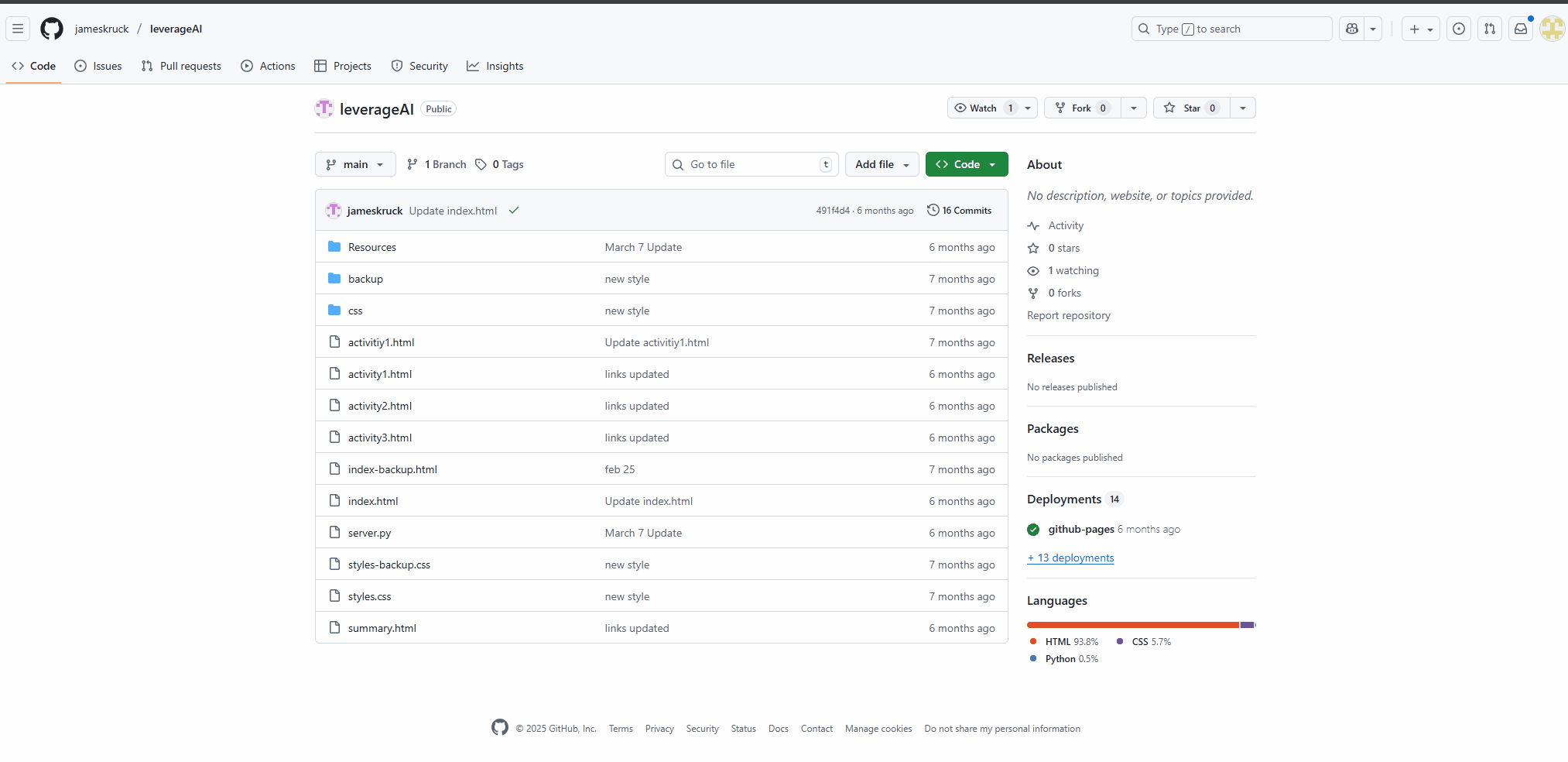This screenshot has height=762, width=1568.
Task: Open the create new plus dropdown
Action: pyautogui.click(x=1421, y=29)
